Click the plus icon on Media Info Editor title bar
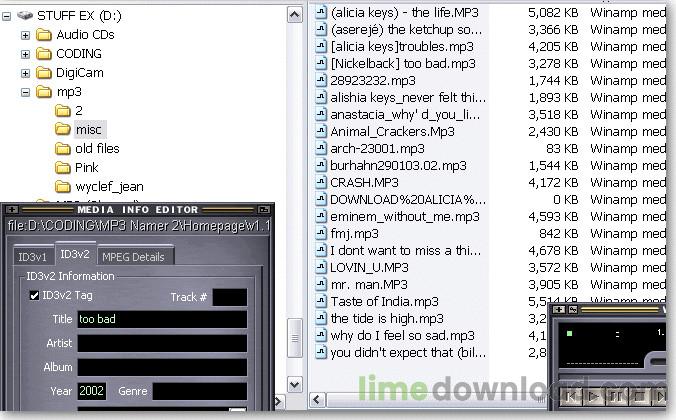 pos(12,210)
